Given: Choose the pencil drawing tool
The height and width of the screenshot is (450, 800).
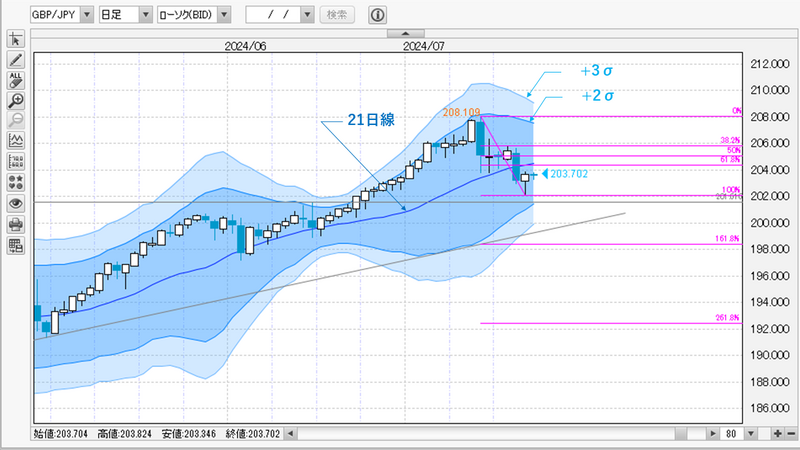Looking at the screenshot, I should pos(15,60).
